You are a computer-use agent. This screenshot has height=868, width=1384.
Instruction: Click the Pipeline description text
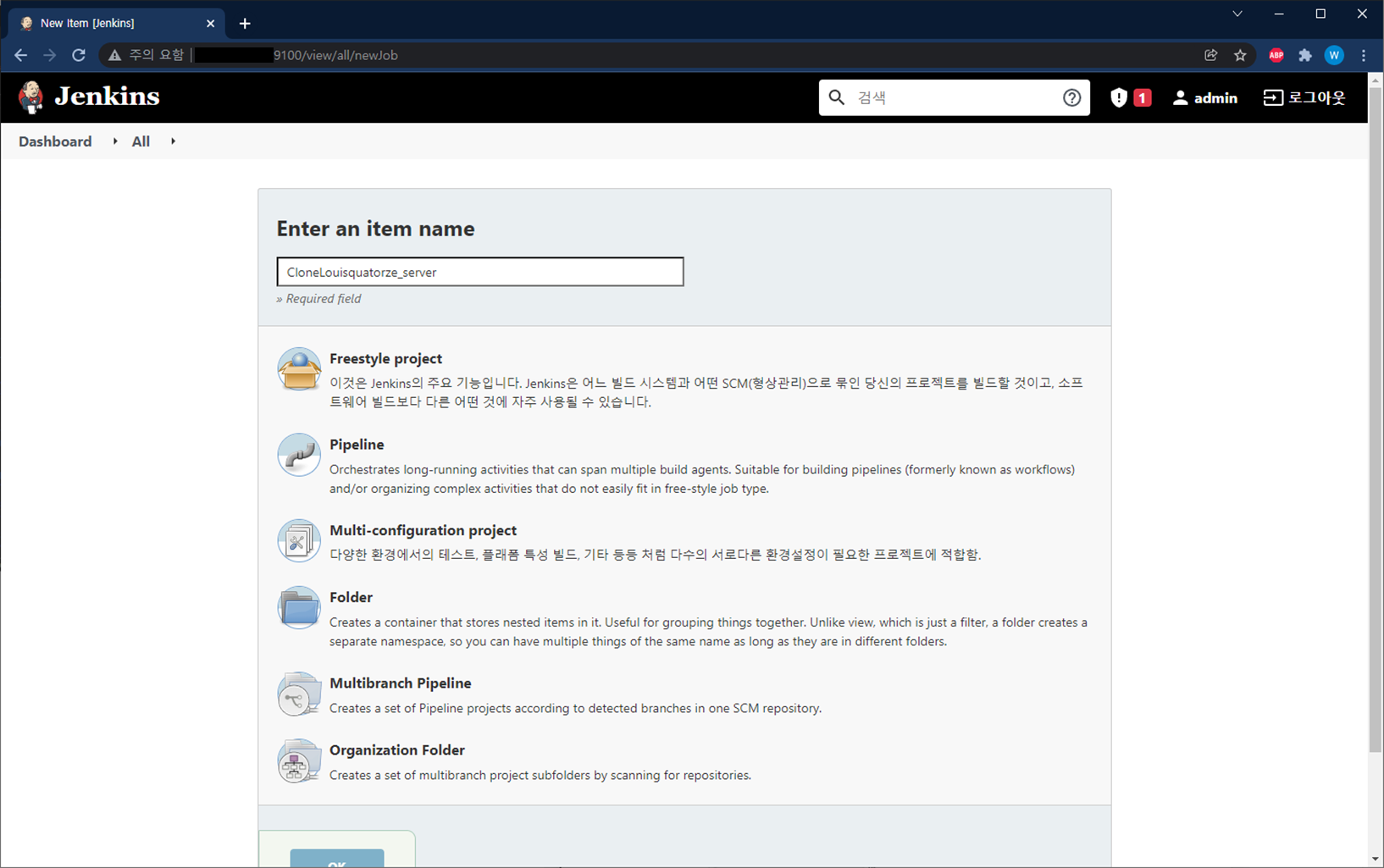tap(702, 478)
